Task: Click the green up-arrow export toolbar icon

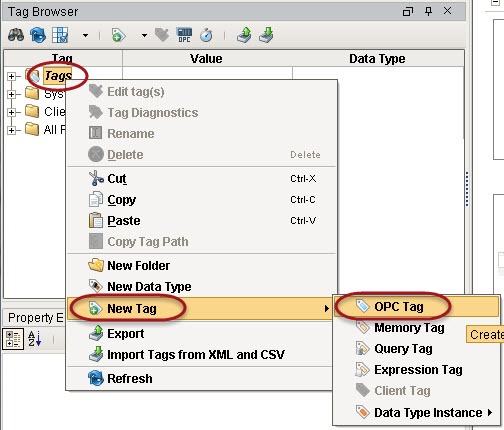Action: 244,35
